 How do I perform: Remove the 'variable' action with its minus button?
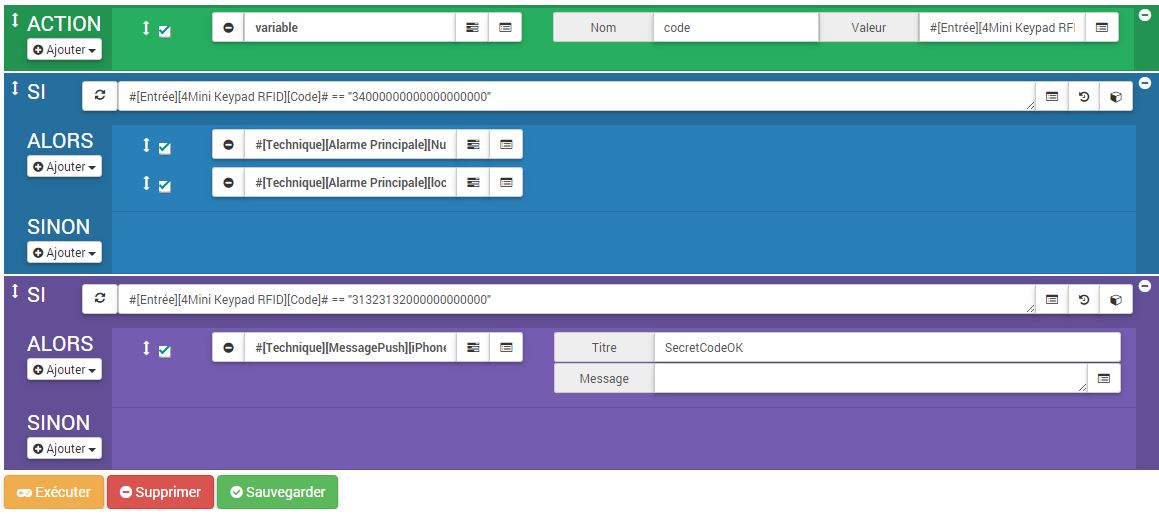(228, 27)
